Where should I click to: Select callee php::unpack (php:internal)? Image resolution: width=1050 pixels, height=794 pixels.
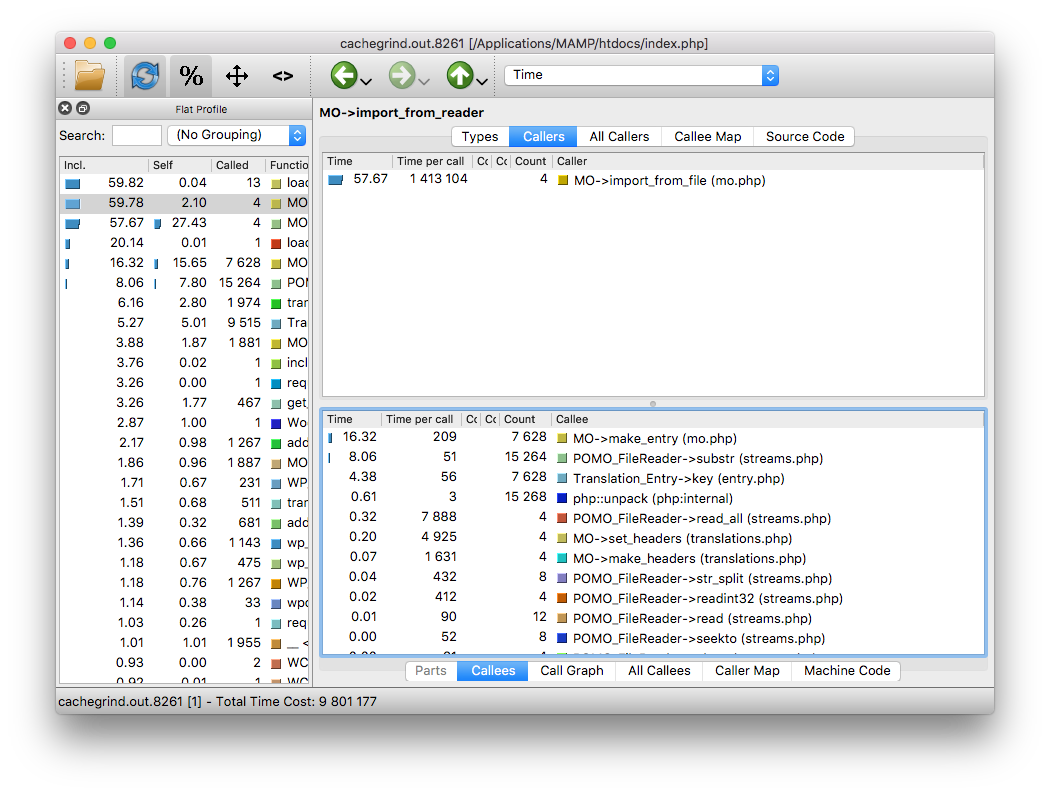[653, 498]
